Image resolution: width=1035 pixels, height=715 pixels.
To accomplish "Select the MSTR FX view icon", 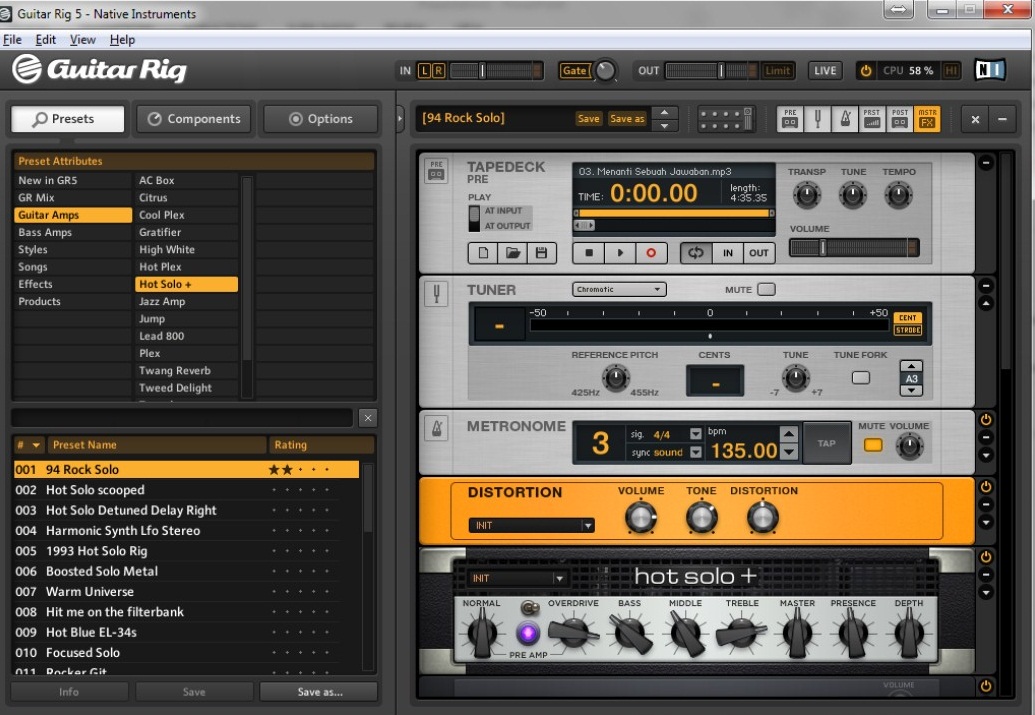I will click(926, 118).
